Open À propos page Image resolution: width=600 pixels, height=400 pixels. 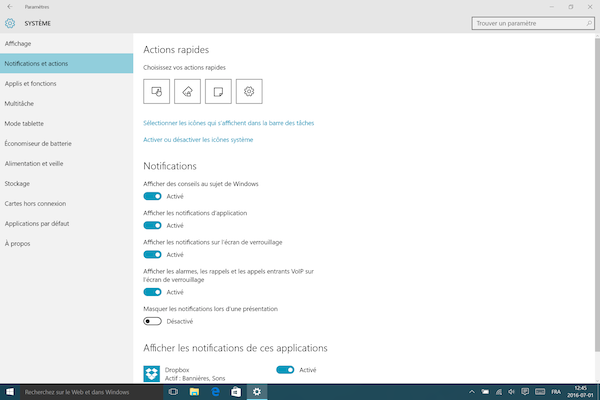point(67,243)
